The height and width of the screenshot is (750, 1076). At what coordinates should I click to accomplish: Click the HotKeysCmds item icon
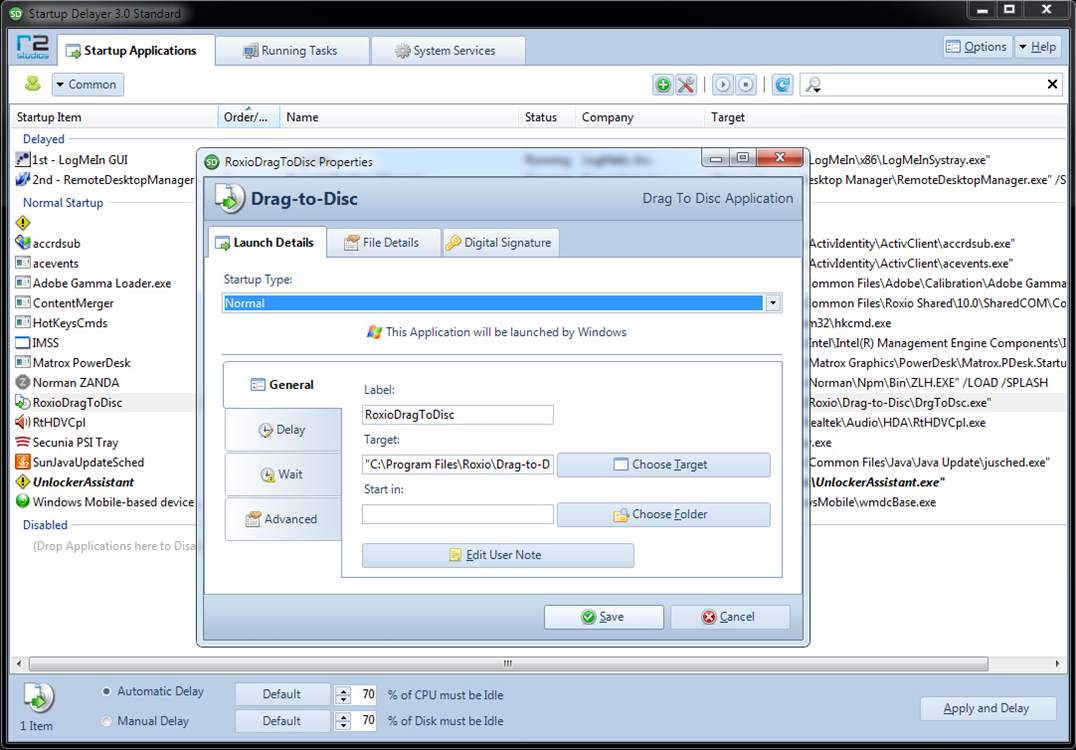pyautogui.click(x=23, y=323)
